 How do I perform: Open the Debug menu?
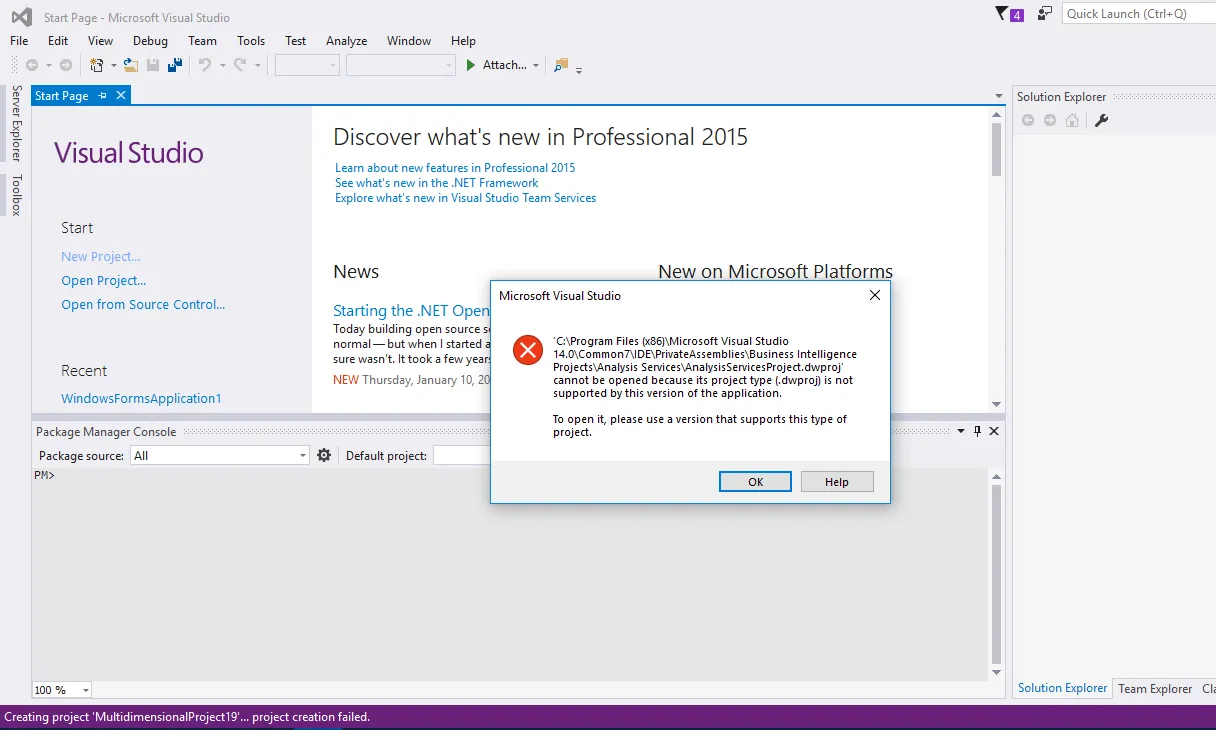(150, 41)
